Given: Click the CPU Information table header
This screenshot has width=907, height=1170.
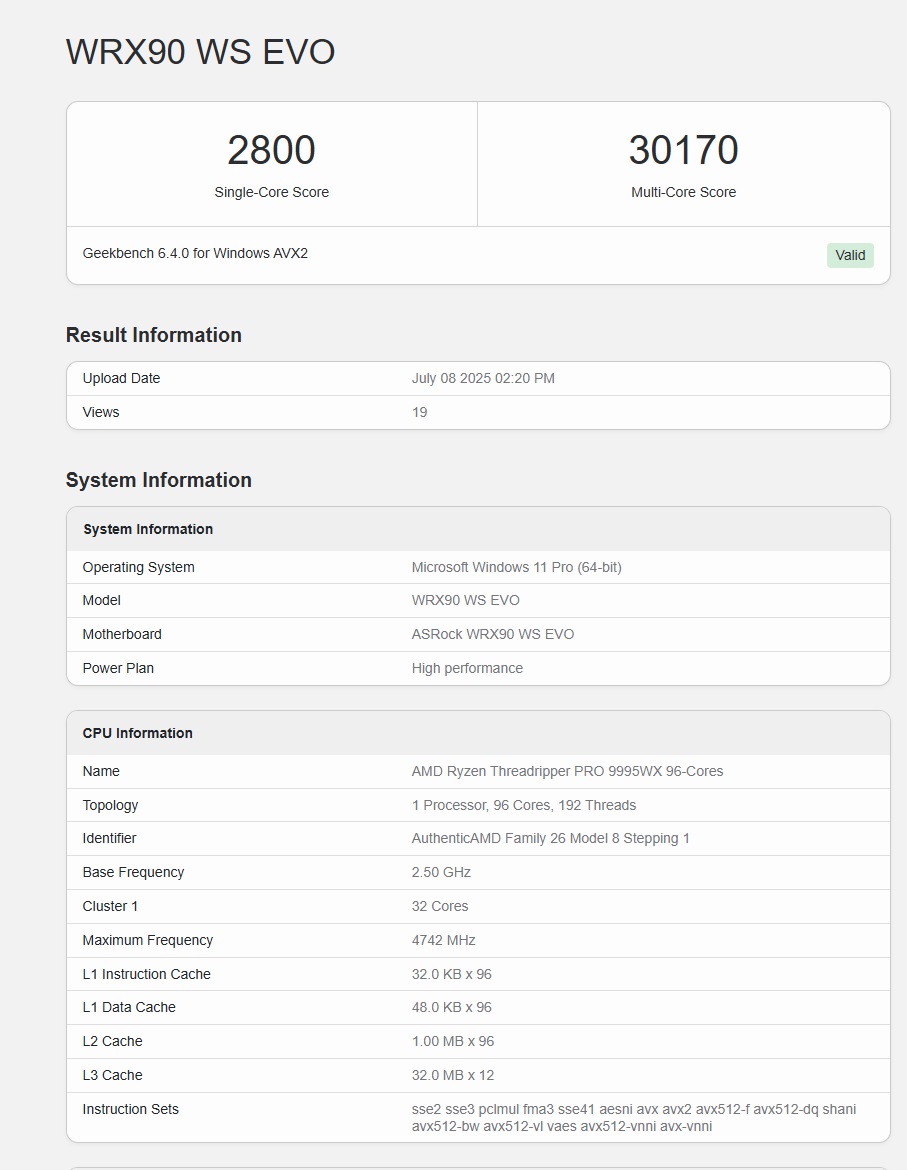Looking at the screenshot, I should [x=138, y=733].
